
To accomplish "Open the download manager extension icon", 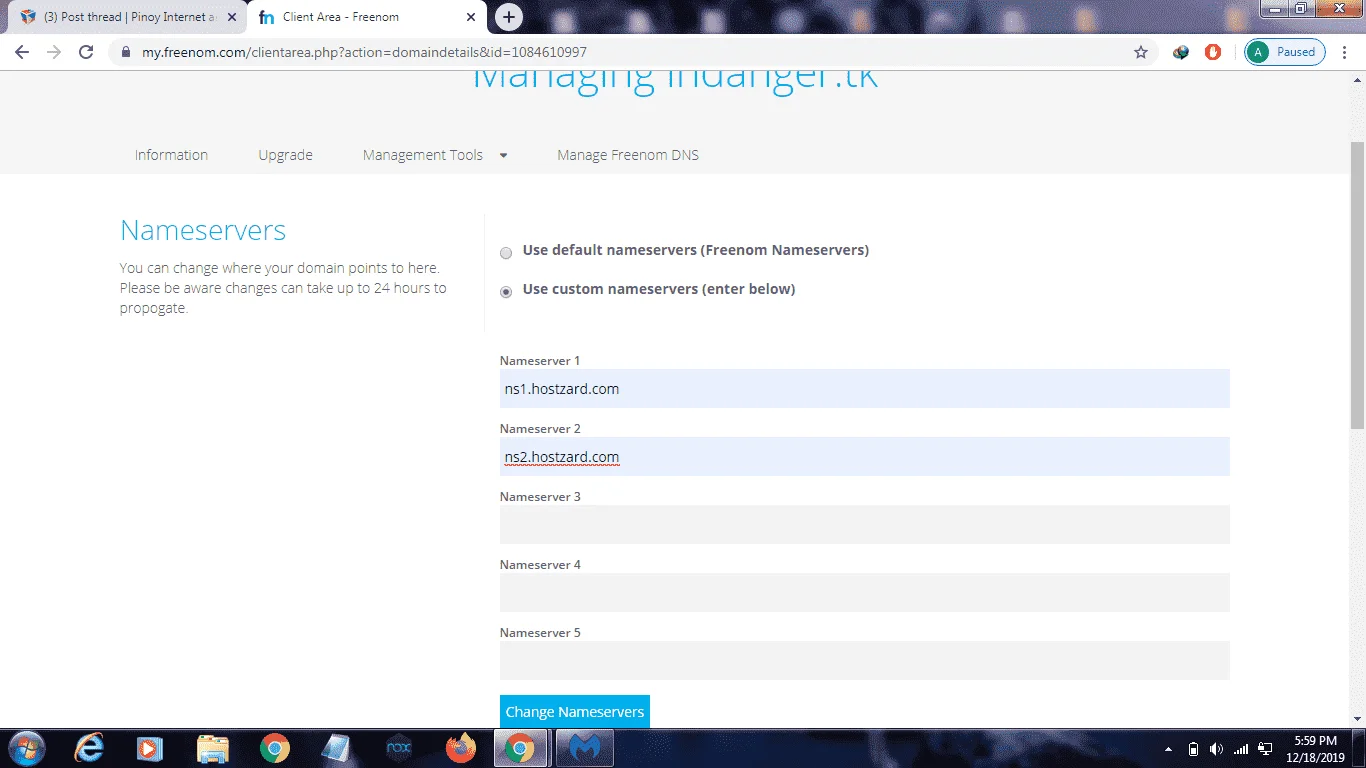I will [x=1181, y=52].
